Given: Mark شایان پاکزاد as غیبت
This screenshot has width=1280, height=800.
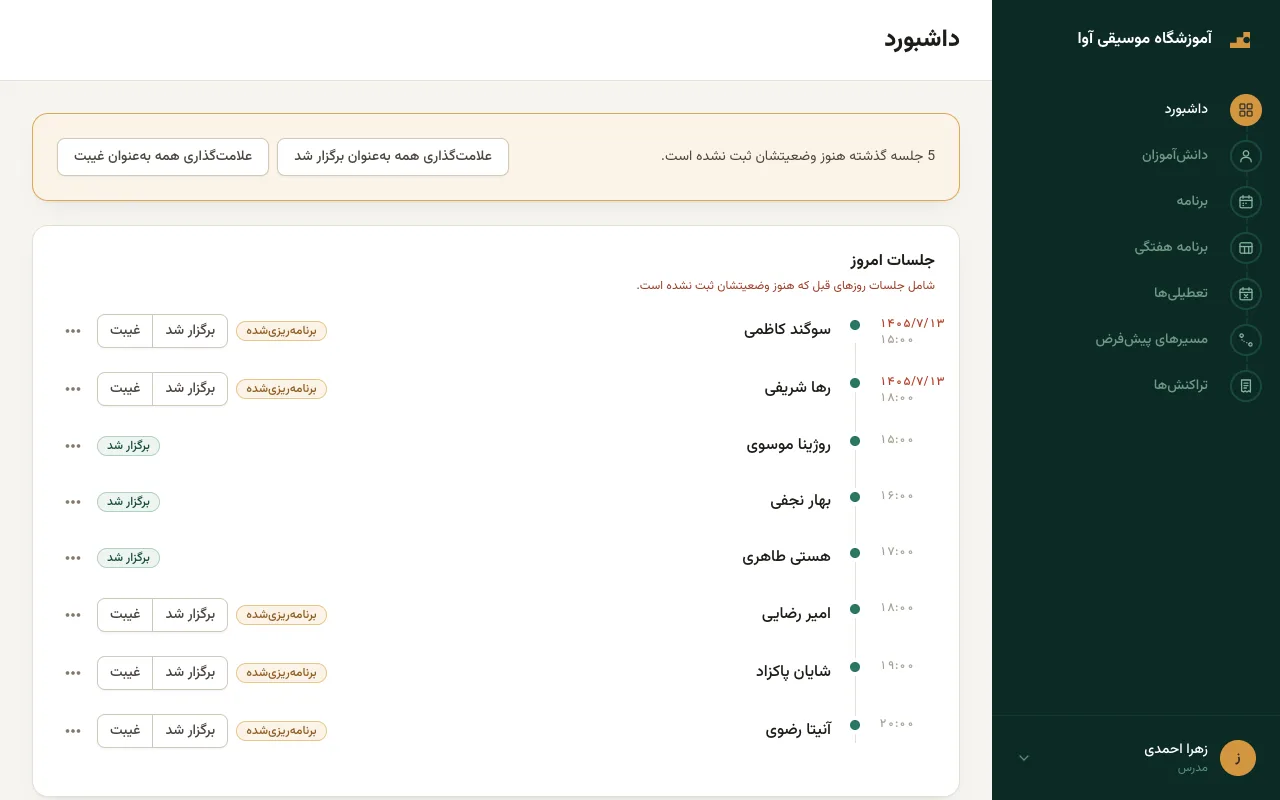Looking at the screenshot, I should (125, 673).
